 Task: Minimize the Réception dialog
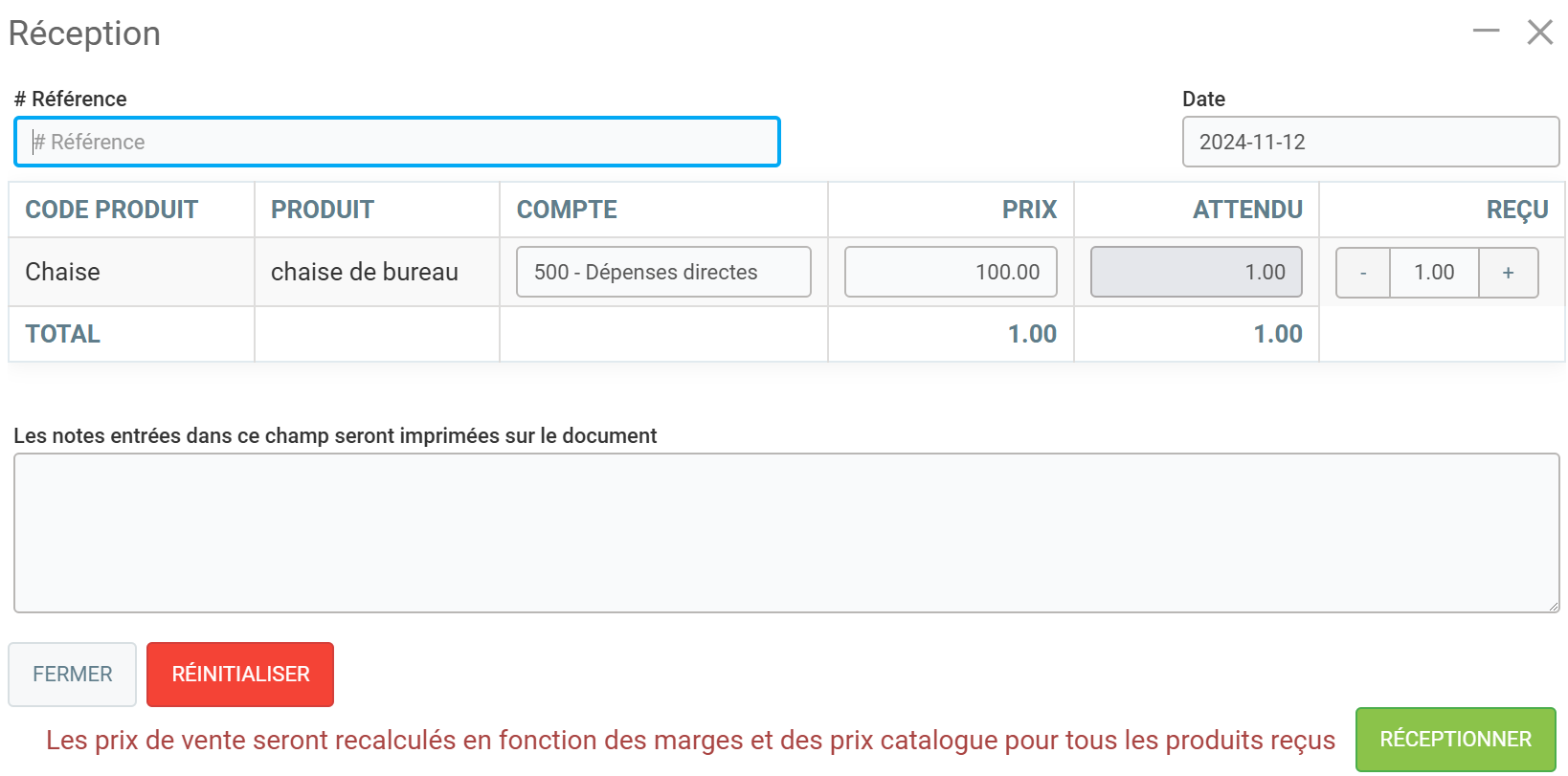pos(1486,32)
